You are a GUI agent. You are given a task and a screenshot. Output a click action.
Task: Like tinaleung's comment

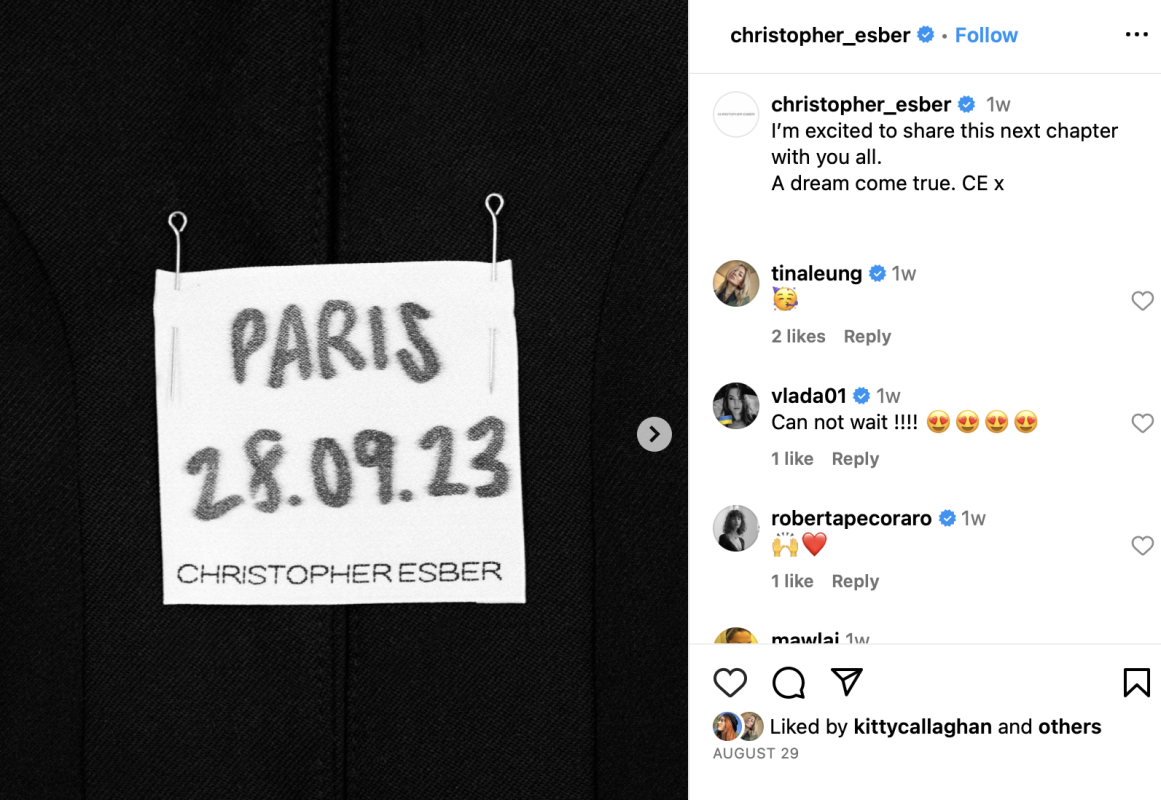(x=1142, y=301)
